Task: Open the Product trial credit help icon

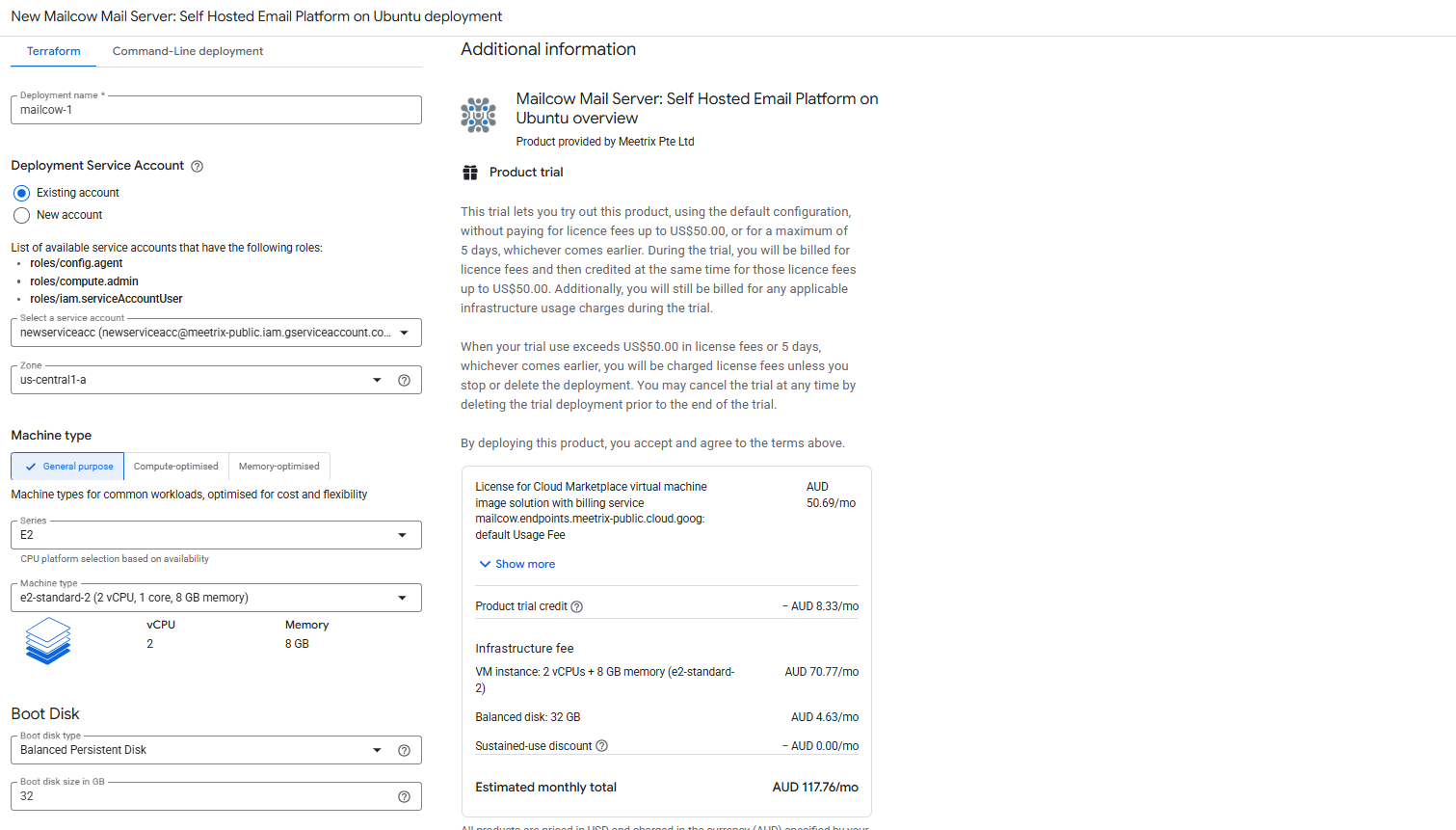Action: pos(576,606)
